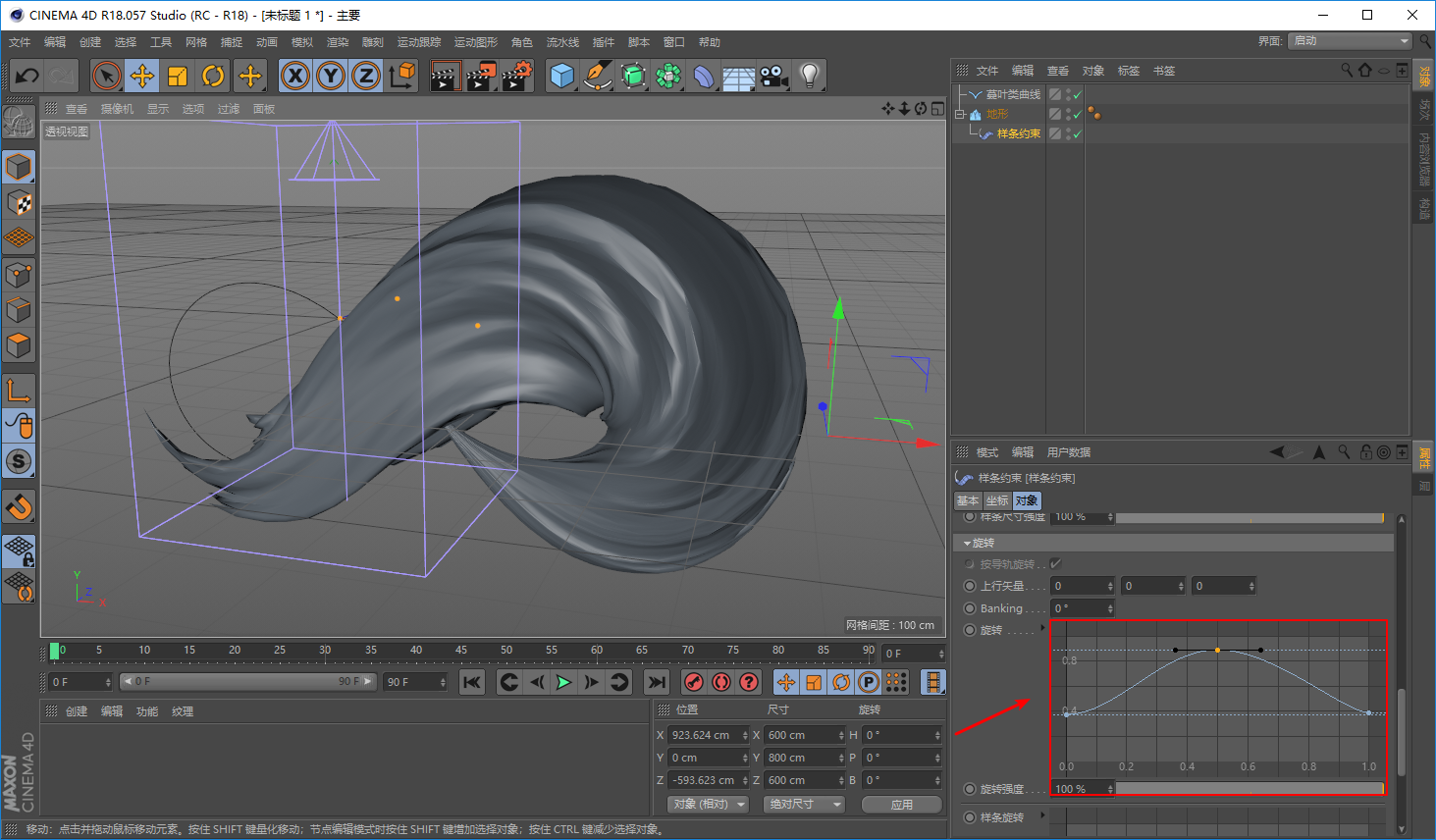The image size is (1436, 840).
Task: Play the animation forward
Action: pos(563,682)
